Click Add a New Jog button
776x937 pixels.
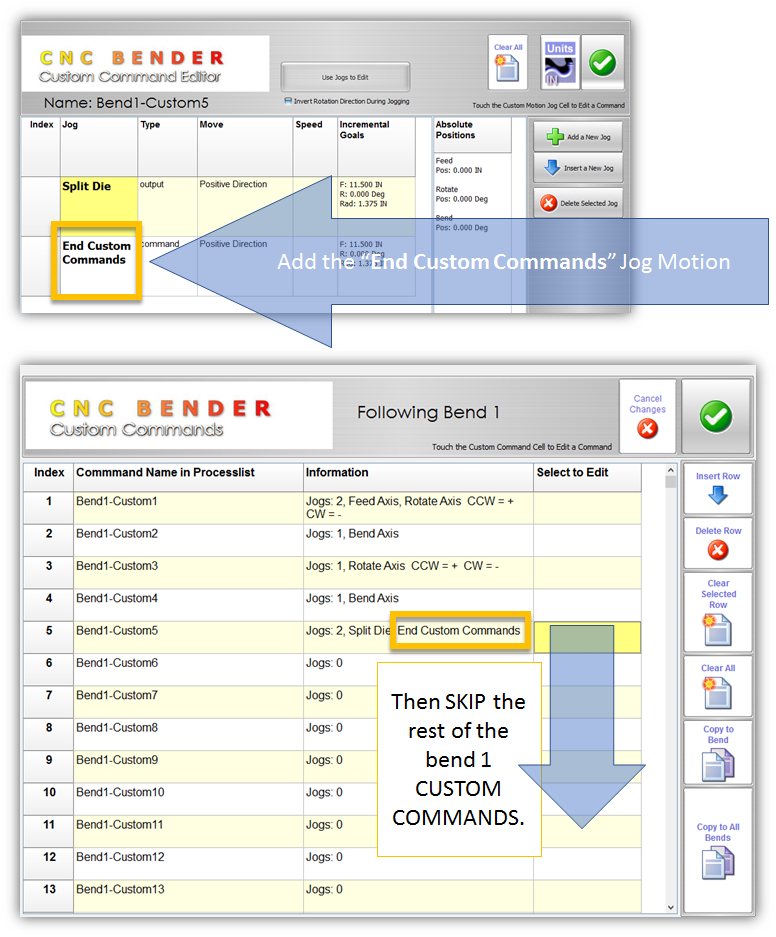(578, 136)
